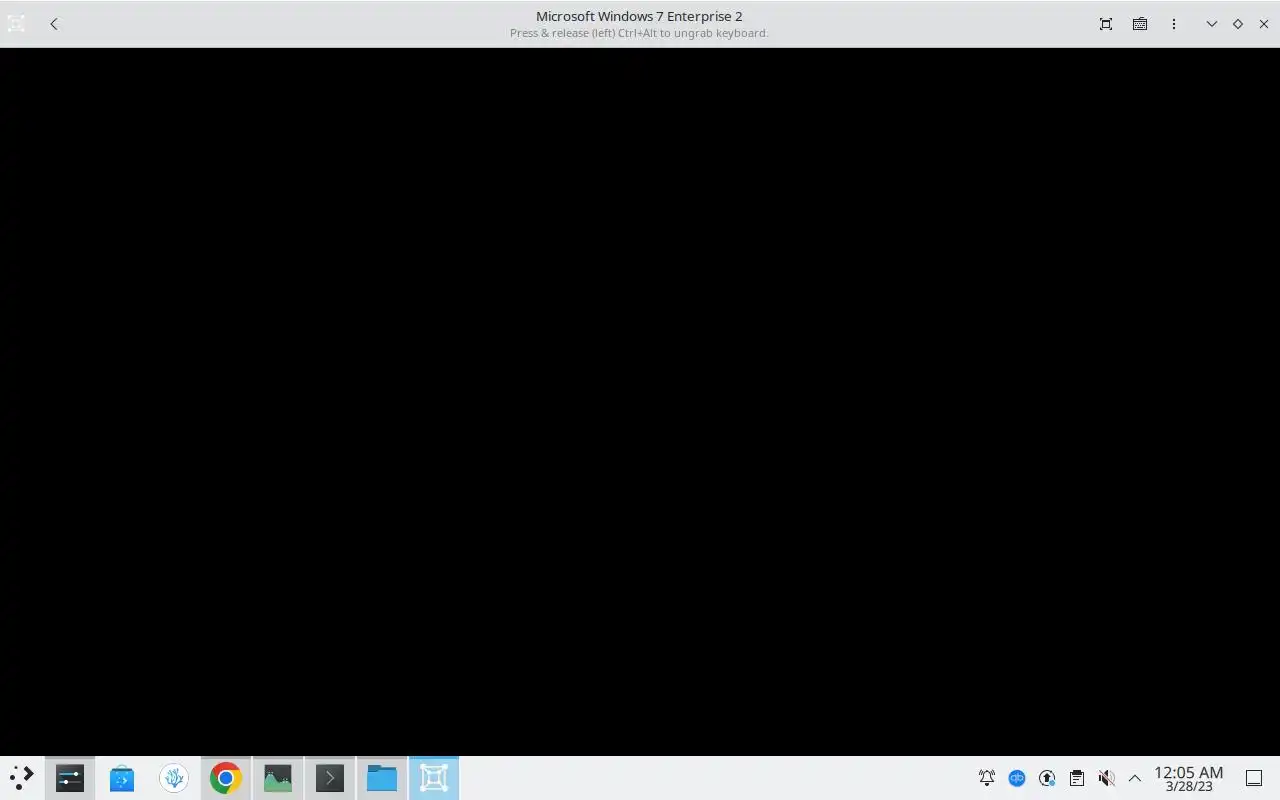Select the active Boxes taskbar entry
The image size is (1280, 800).
[x=434, y=778]
